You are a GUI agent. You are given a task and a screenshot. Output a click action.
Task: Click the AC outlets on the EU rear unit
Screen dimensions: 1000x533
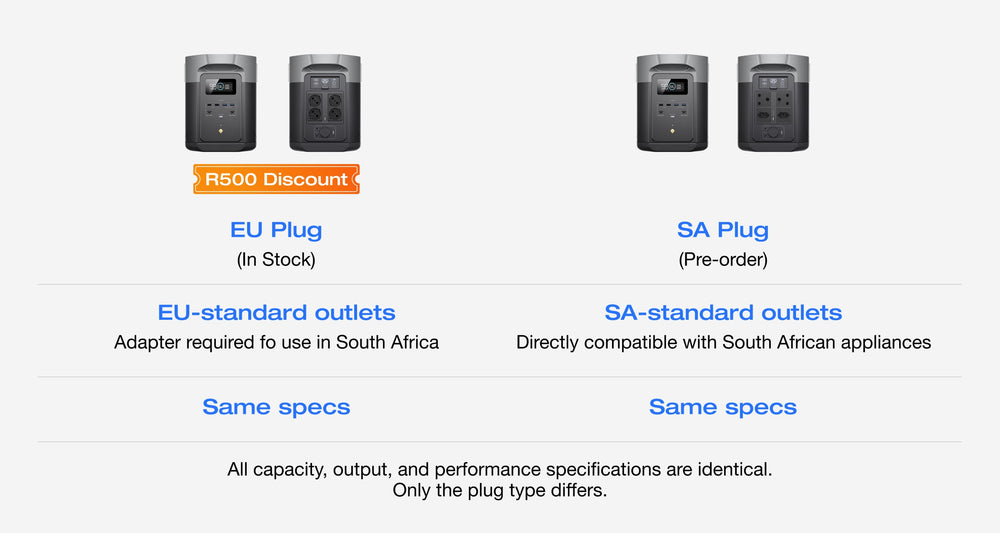click(325, 106)
